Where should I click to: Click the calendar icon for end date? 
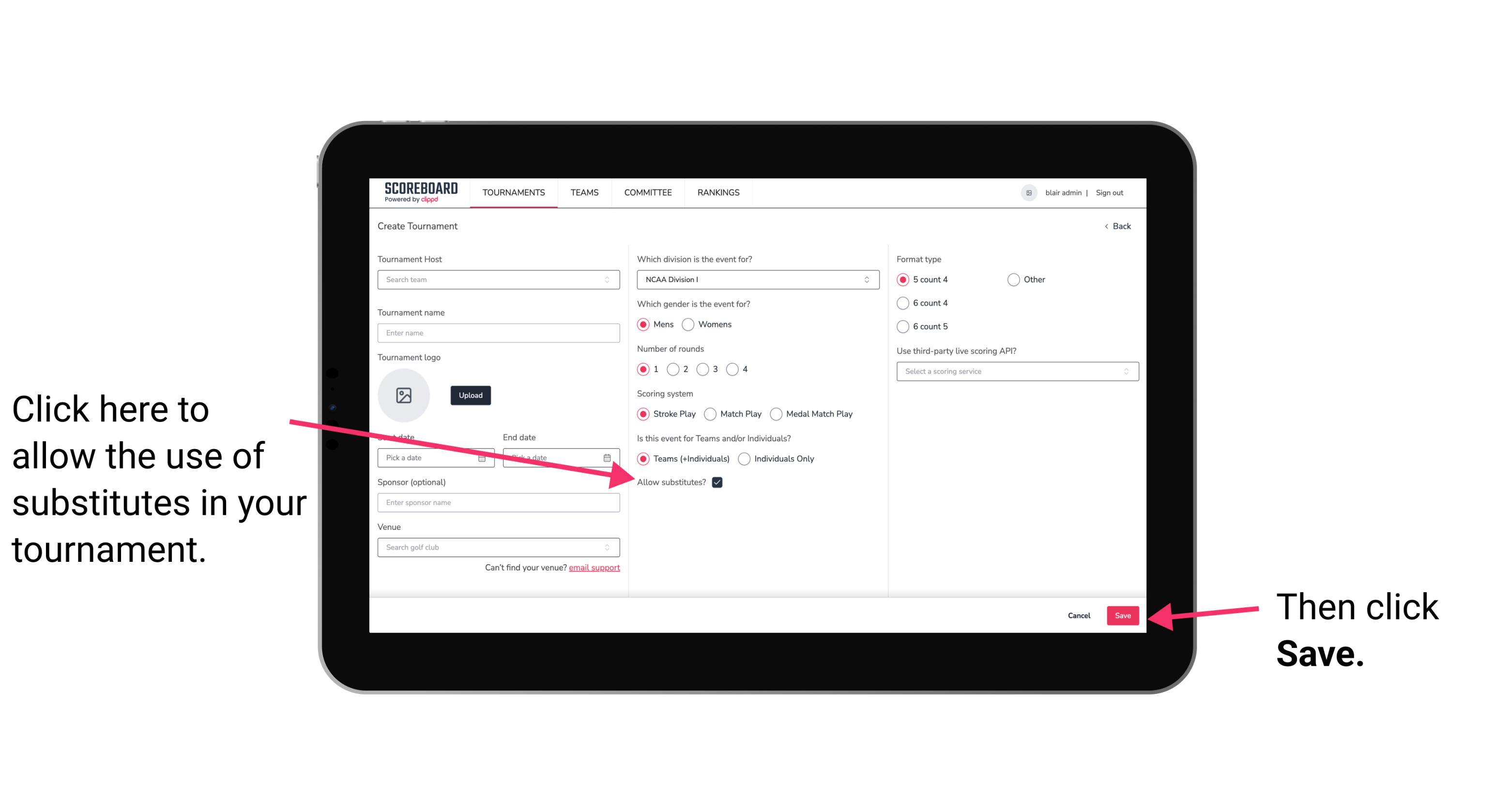[x=608, y=457]
